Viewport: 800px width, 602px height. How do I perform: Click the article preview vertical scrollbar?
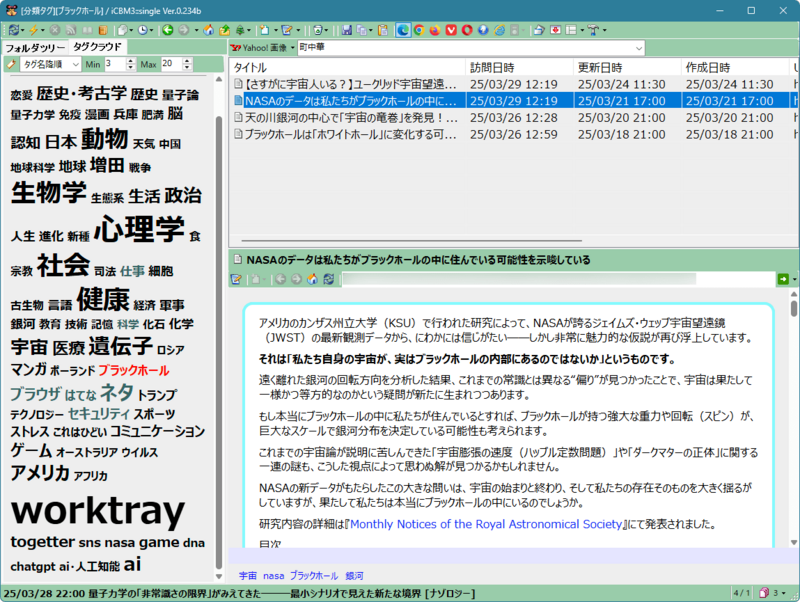coord(793,418)
